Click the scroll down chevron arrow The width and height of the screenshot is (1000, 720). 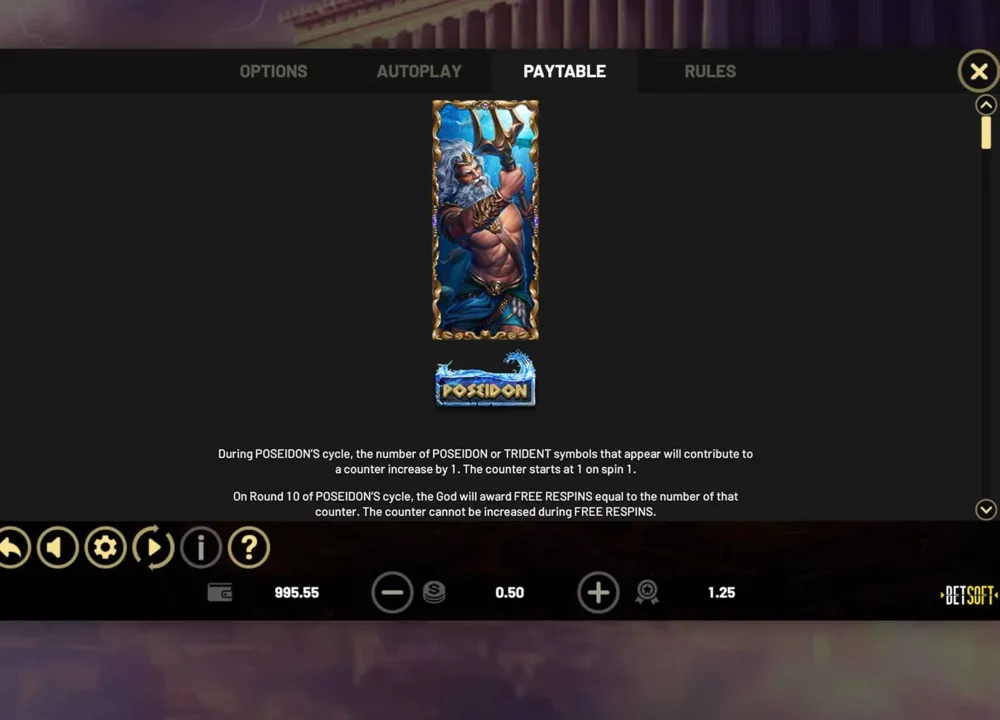pyautogui.click(x=986, y=510)
